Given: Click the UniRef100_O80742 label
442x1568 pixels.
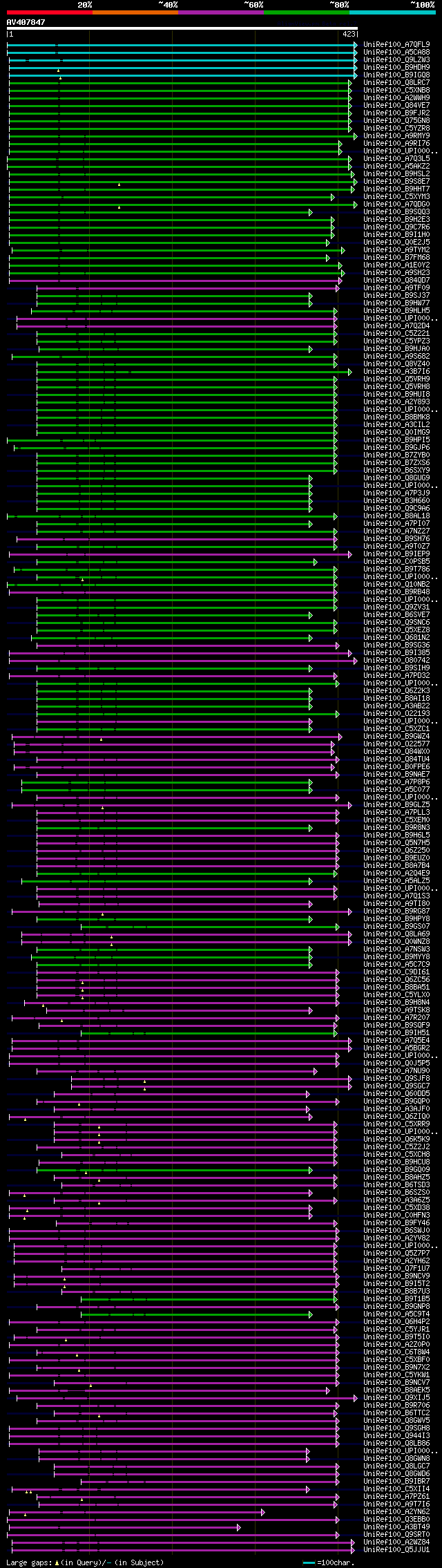Looking at the screenshot, I should coord(396,660).
